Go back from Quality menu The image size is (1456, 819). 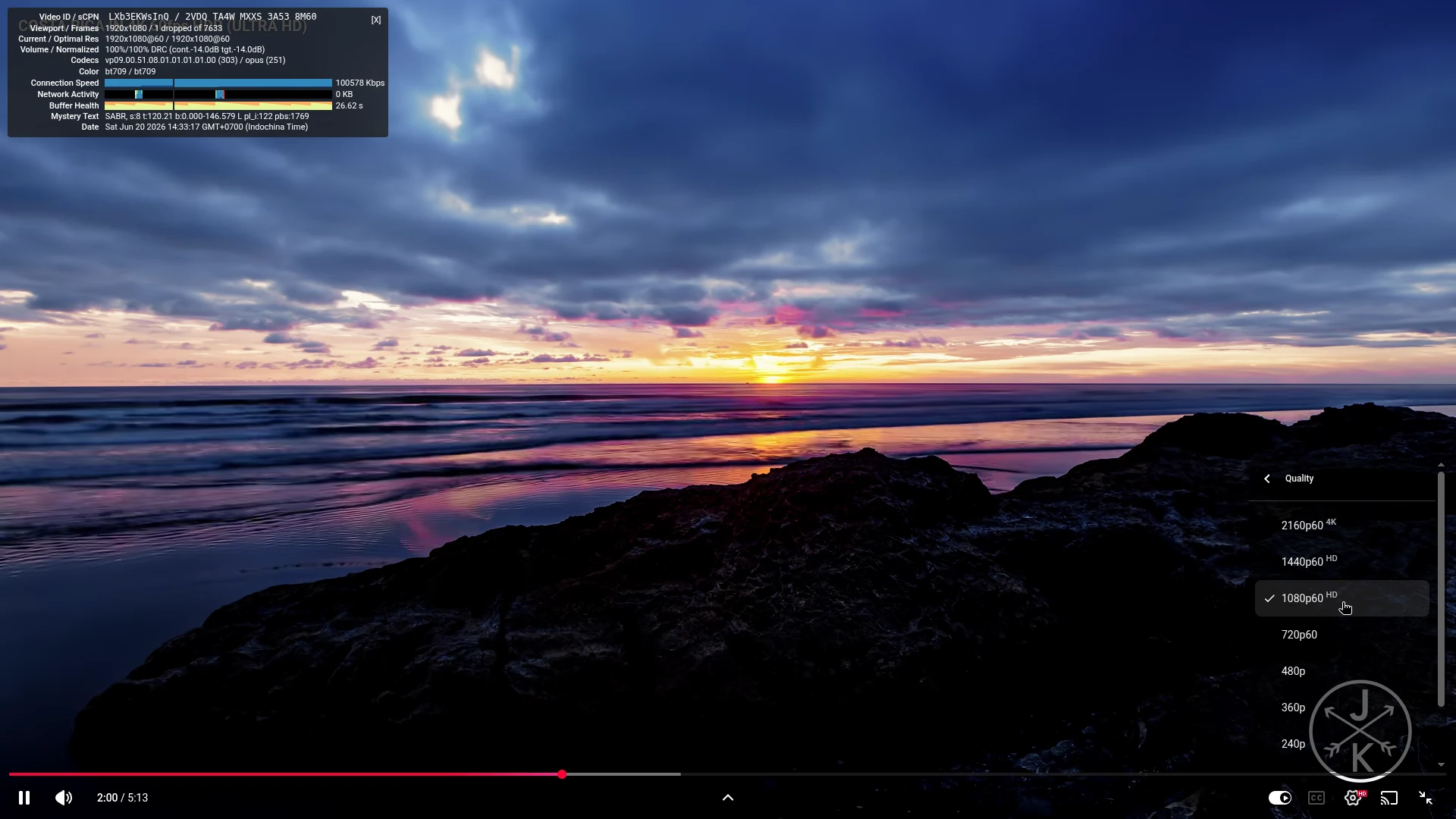click(x=1267, y=479)
